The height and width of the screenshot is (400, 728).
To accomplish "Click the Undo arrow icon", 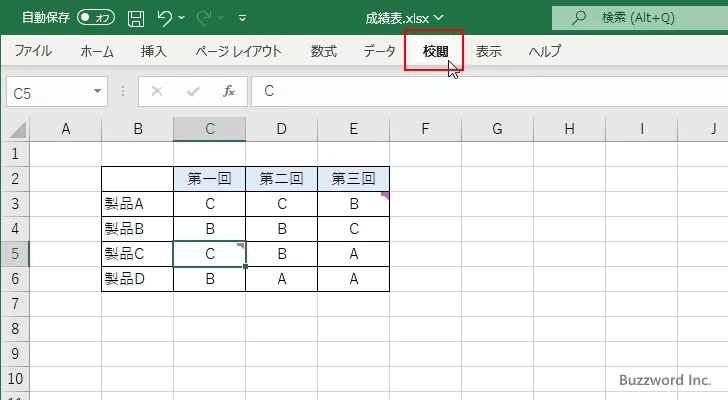I will 164,18.
